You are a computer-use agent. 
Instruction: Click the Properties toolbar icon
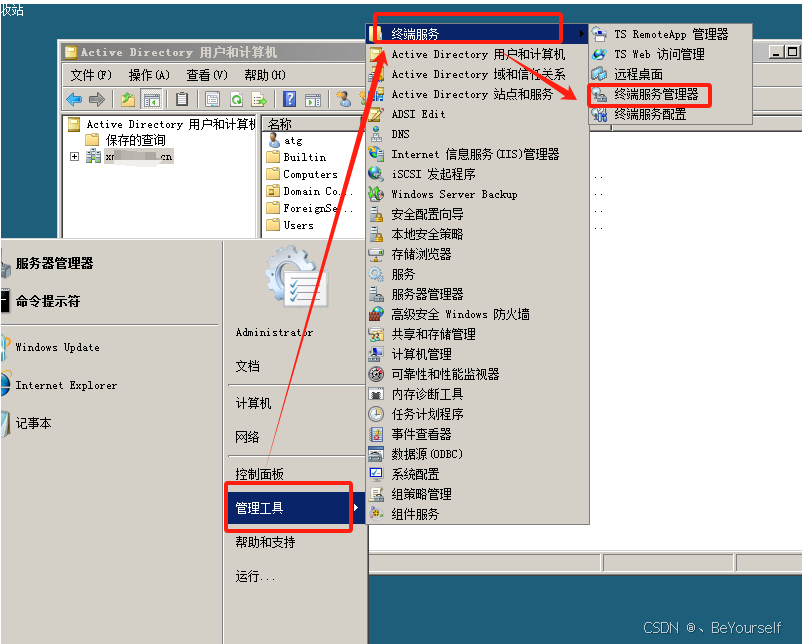click(x=212, y=99)
